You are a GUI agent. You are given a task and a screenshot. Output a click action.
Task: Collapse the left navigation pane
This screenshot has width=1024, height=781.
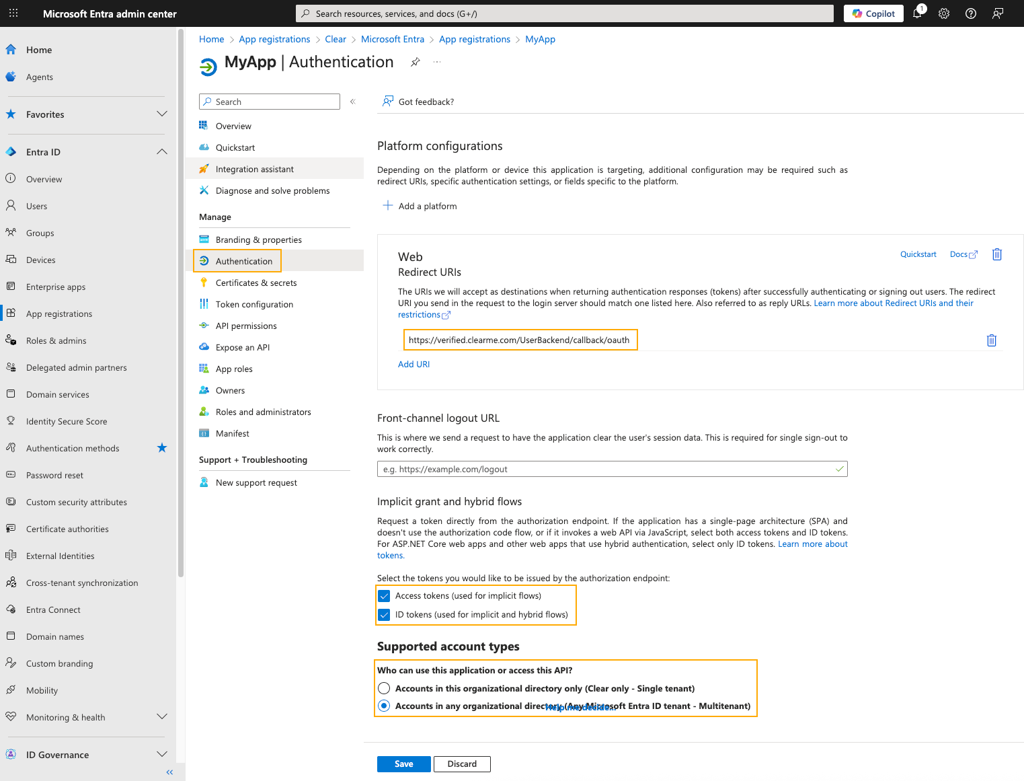pos(170,773)
